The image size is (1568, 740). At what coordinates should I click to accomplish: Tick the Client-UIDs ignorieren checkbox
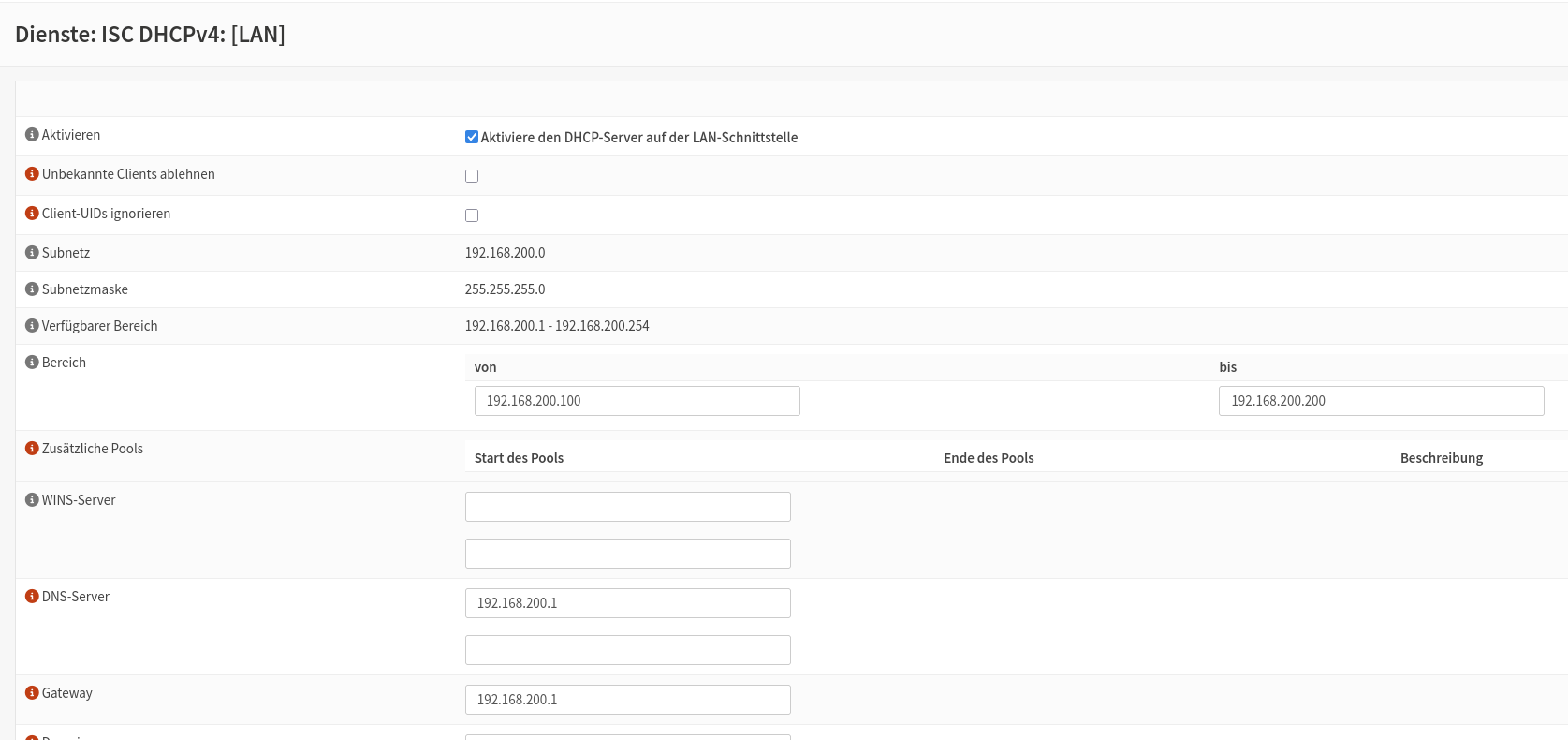[x=472, y=215]
